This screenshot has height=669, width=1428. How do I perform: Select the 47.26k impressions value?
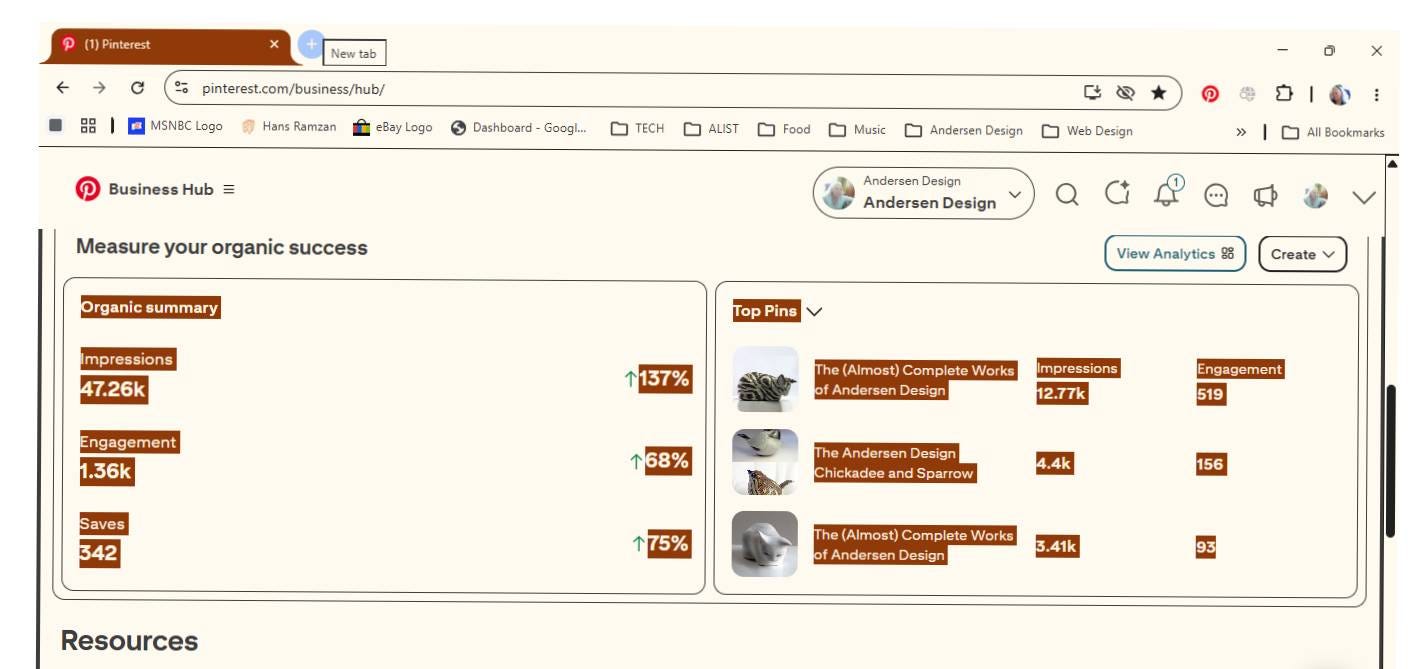tap(113, 389)
